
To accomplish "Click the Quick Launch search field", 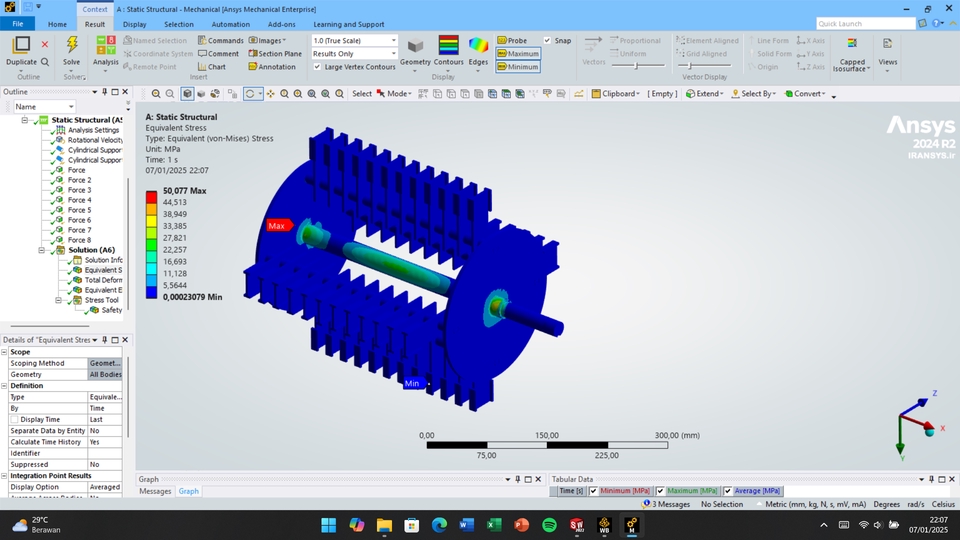I will pyautogui.click(x=866, y=23).
